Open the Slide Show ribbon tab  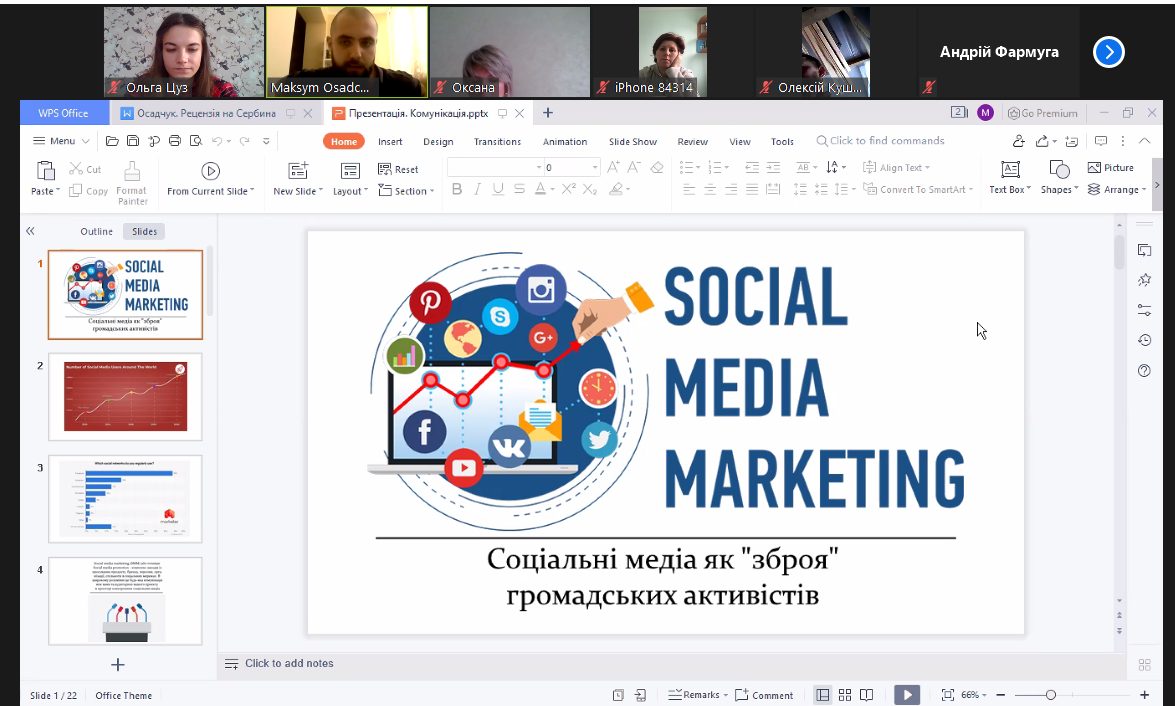click(633, 141)
